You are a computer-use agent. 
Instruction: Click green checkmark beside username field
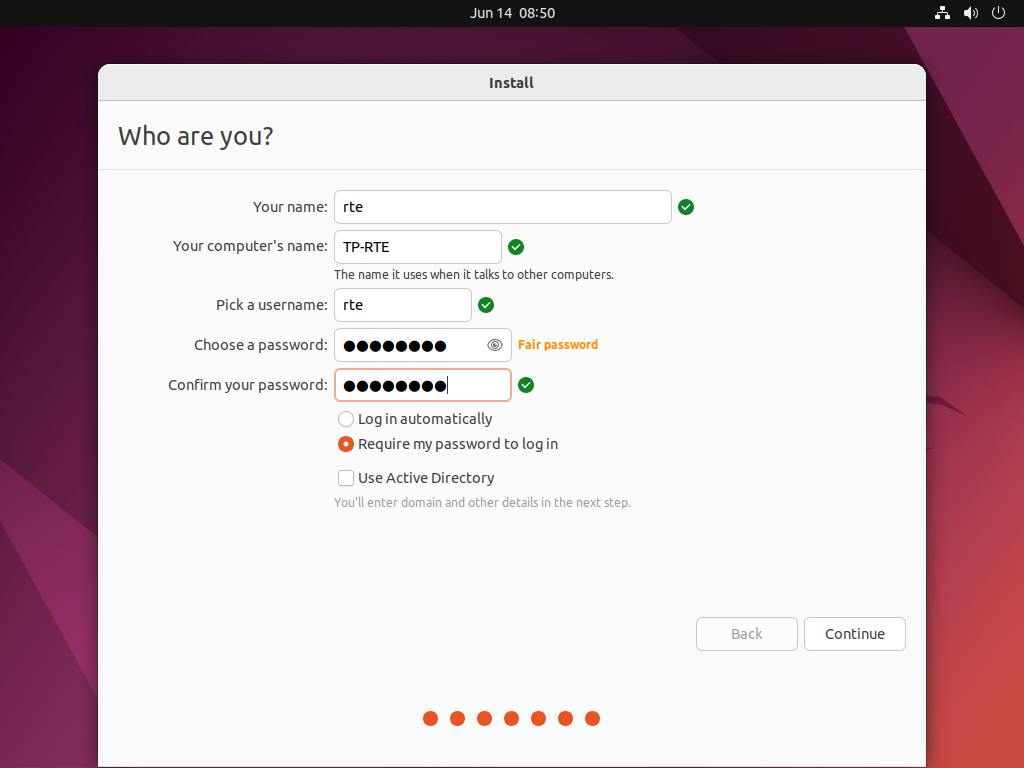tap(486, 305)
